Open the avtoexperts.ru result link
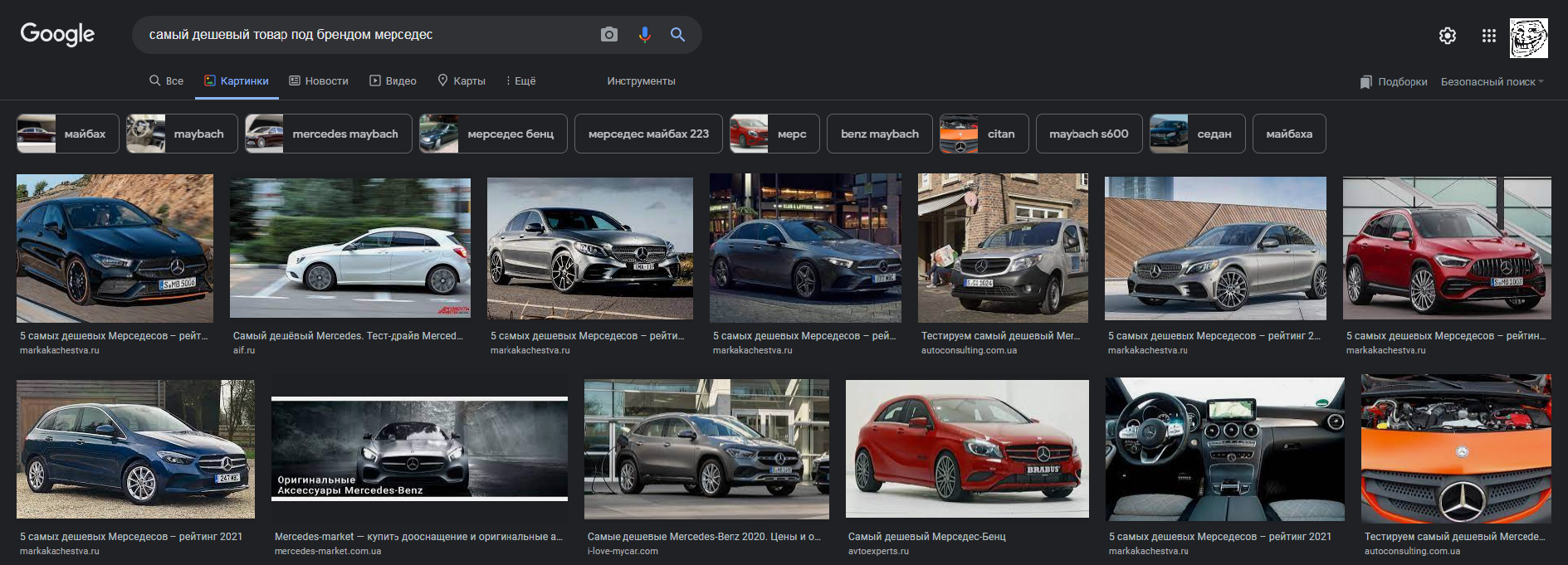Viewport: 1568px width, 565px height. pyautogui.click(x=878, y=551)
